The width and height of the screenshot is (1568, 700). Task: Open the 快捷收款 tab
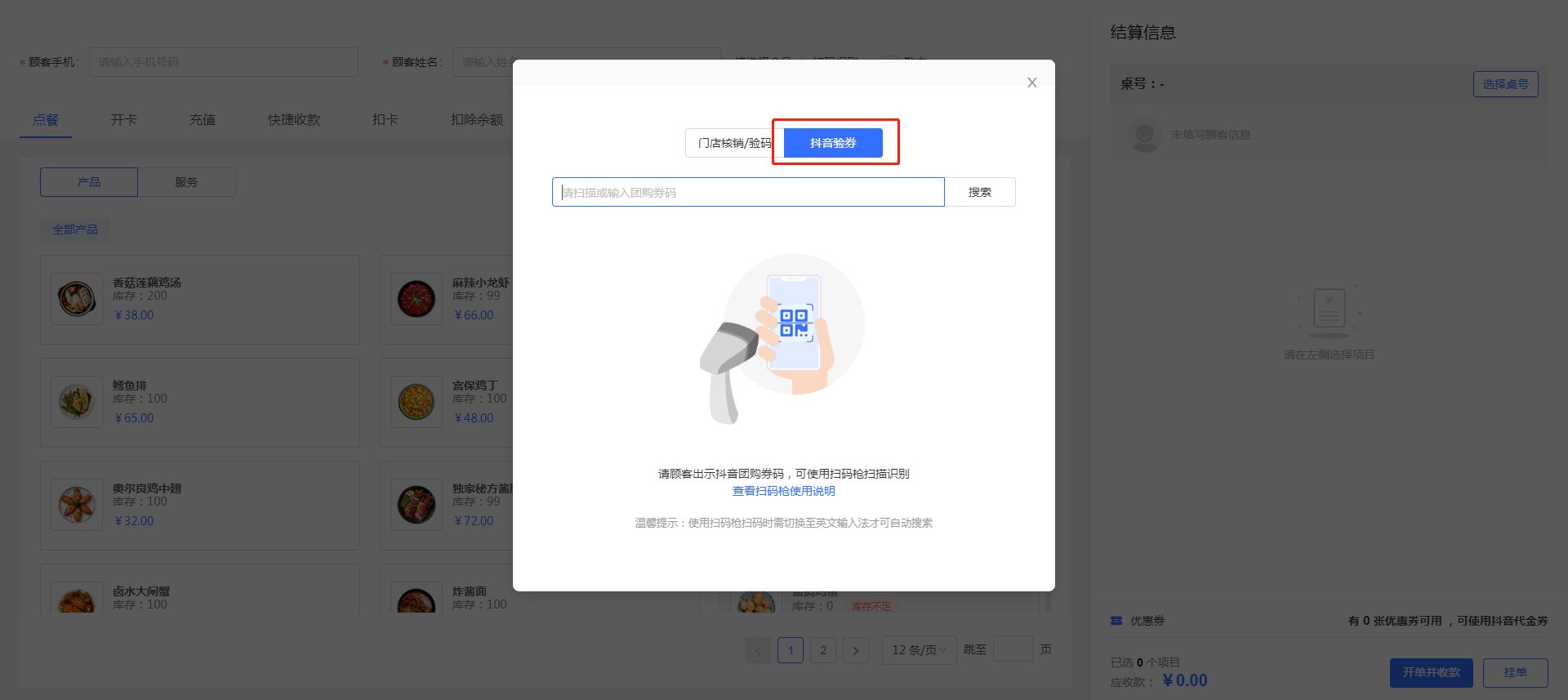click(x=294, y=120)
